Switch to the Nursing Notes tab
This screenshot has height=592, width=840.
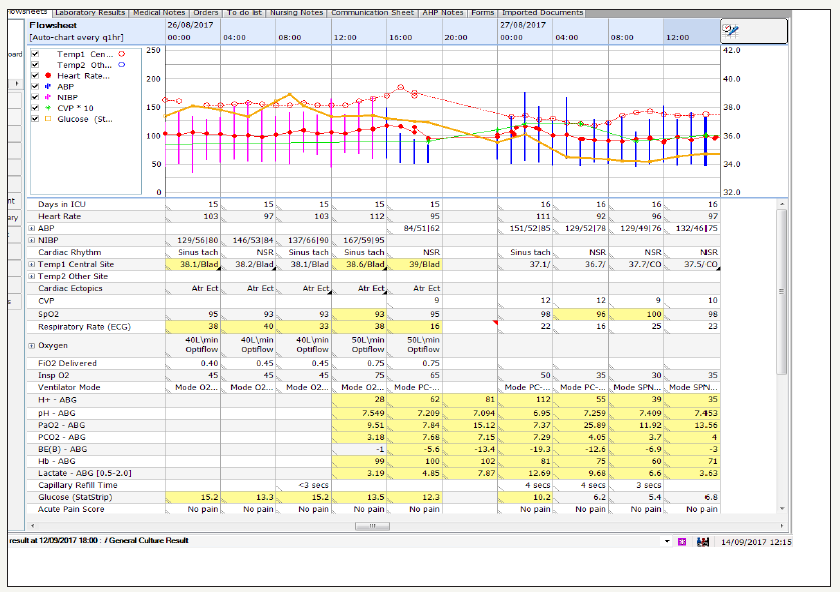pyautogui.click(x=295, y=13)
